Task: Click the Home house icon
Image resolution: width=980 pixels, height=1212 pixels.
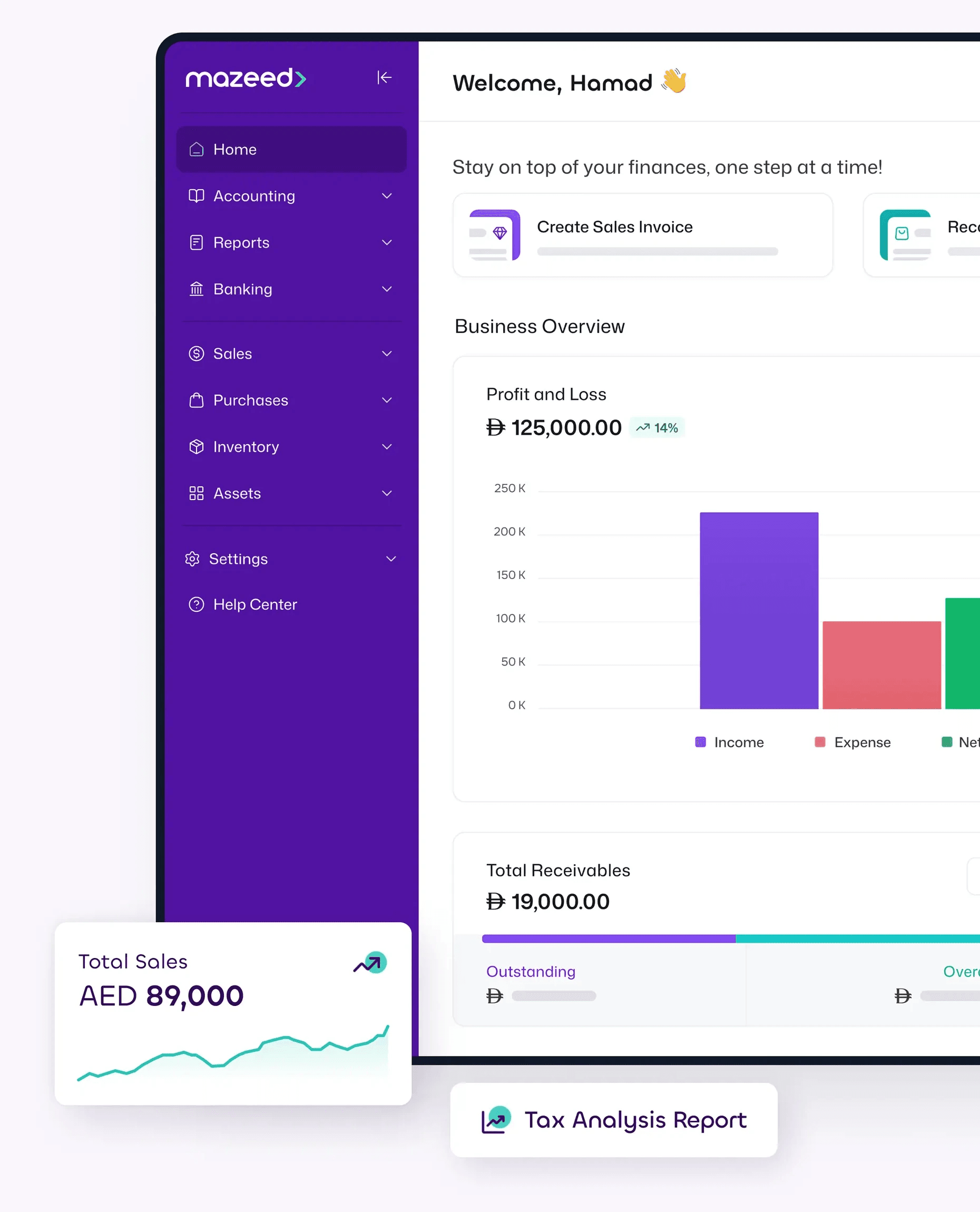Action: click(x=196, y=149)
